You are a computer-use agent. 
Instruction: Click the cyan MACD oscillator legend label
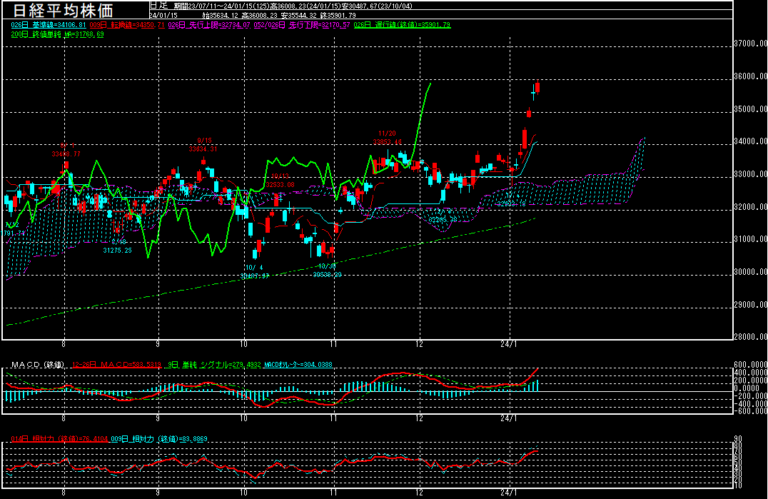click(298, 365)
